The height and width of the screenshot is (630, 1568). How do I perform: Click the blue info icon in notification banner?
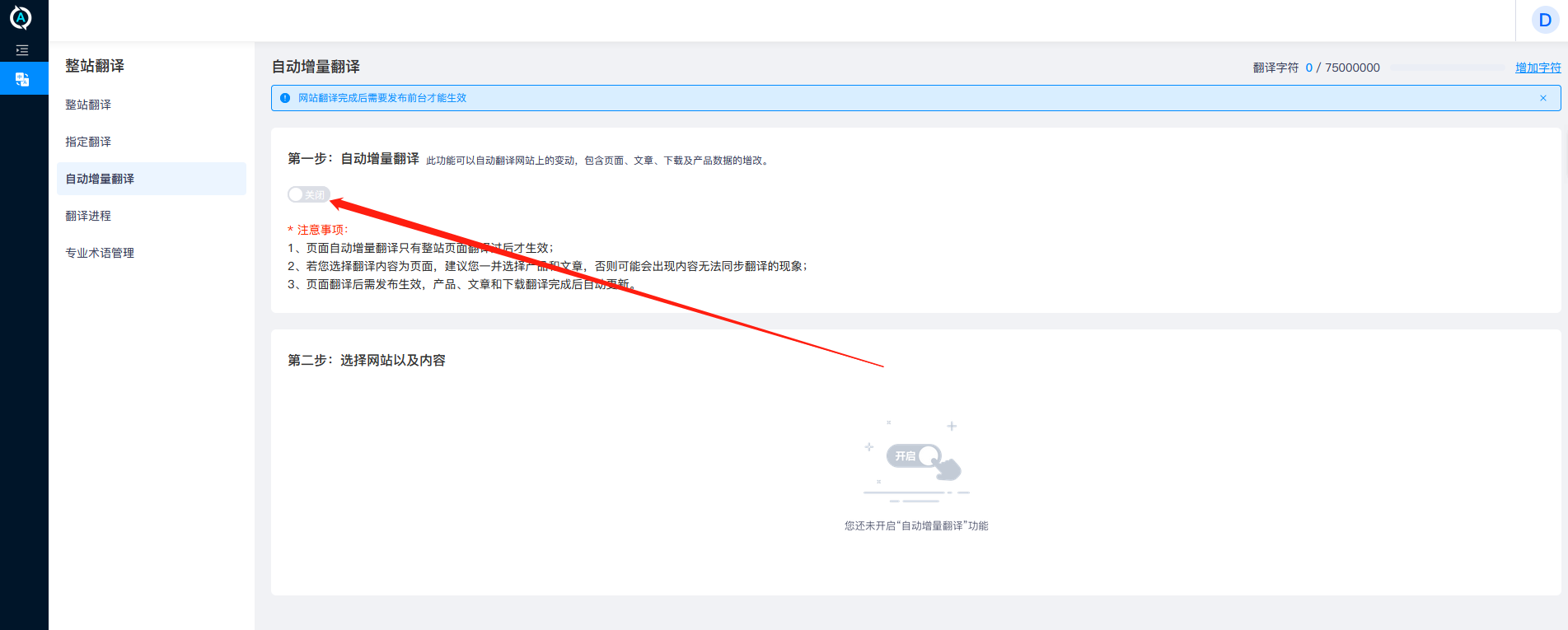(285, 98)
